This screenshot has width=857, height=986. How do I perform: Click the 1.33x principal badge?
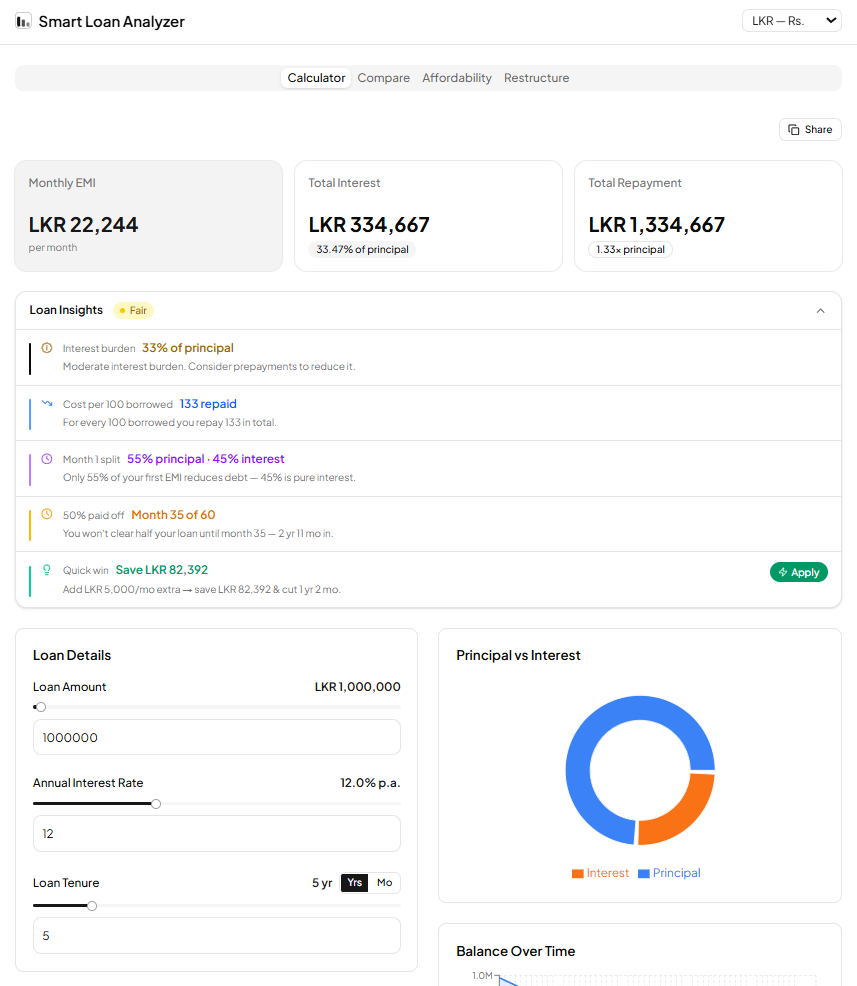[630, 250]
